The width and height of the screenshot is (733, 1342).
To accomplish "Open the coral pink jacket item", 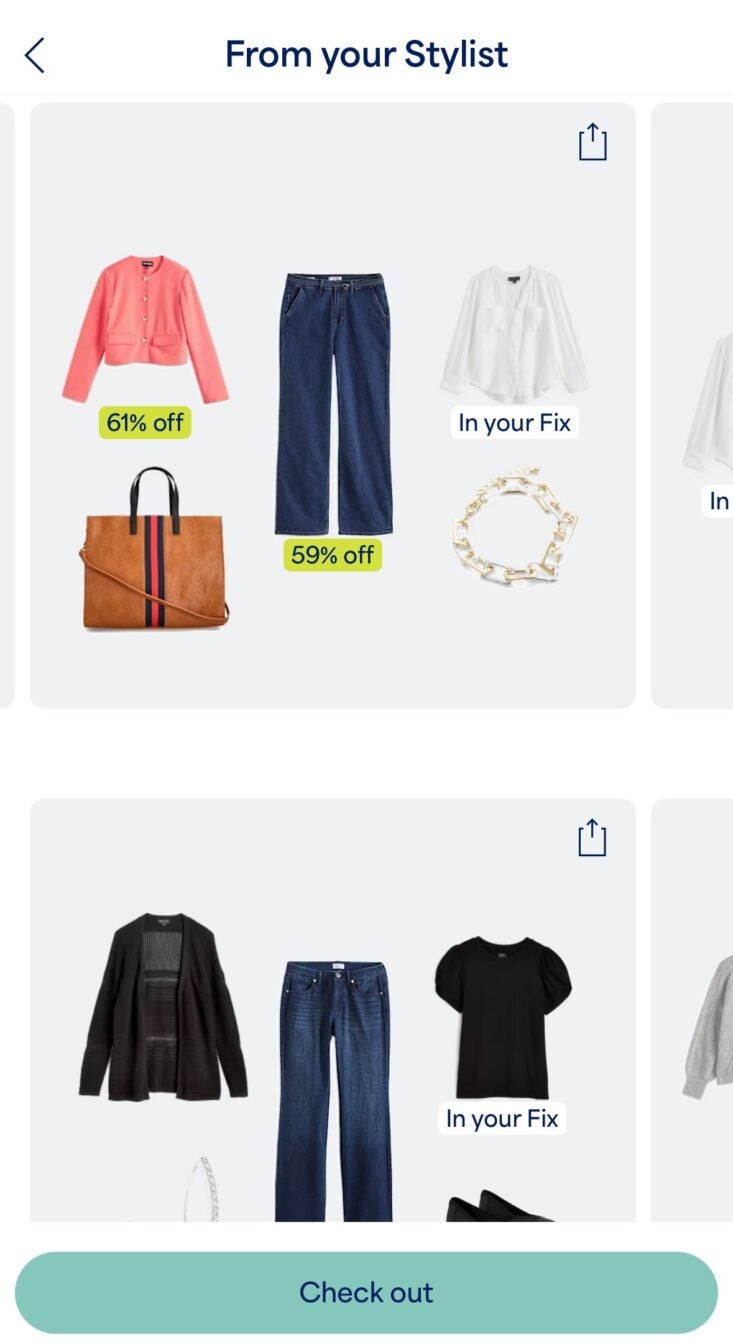I will click(146, 329).
